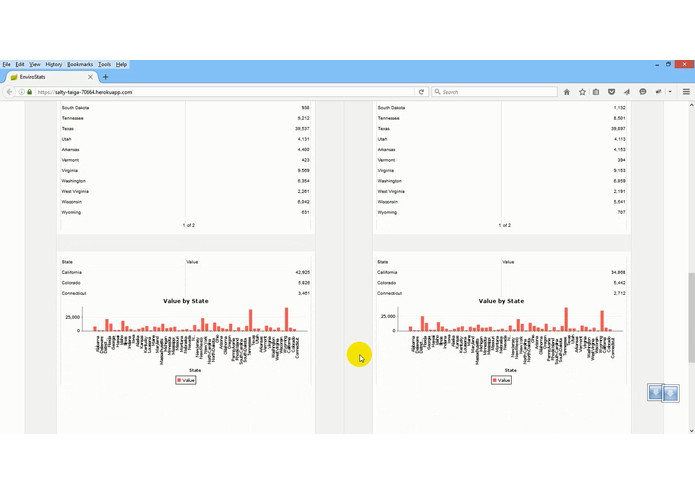Click the second floating download-arrow button
The width and height of the screenshot is (695, 494).
[x=671, y=394]
